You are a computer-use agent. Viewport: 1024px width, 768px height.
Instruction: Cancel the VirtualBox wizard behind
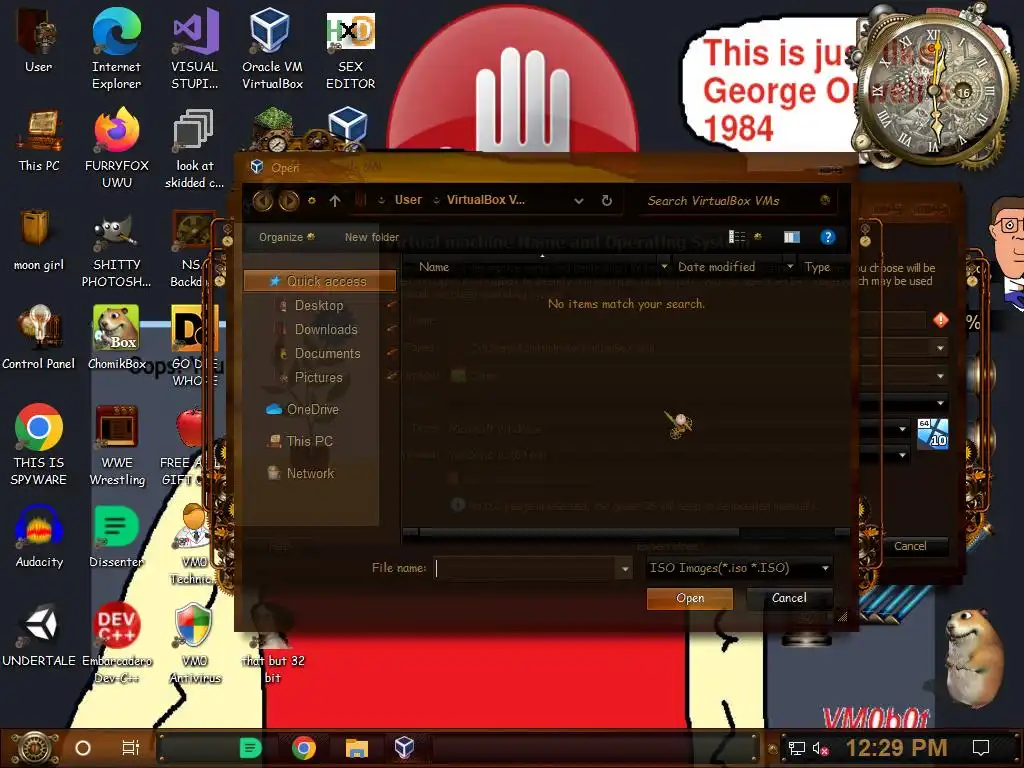click(910, 546)
